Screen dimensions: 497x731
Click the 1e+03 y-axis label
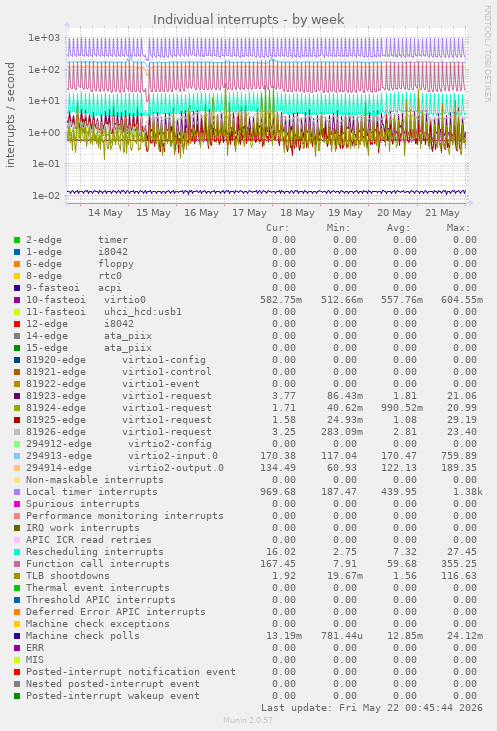click(44, 38)
